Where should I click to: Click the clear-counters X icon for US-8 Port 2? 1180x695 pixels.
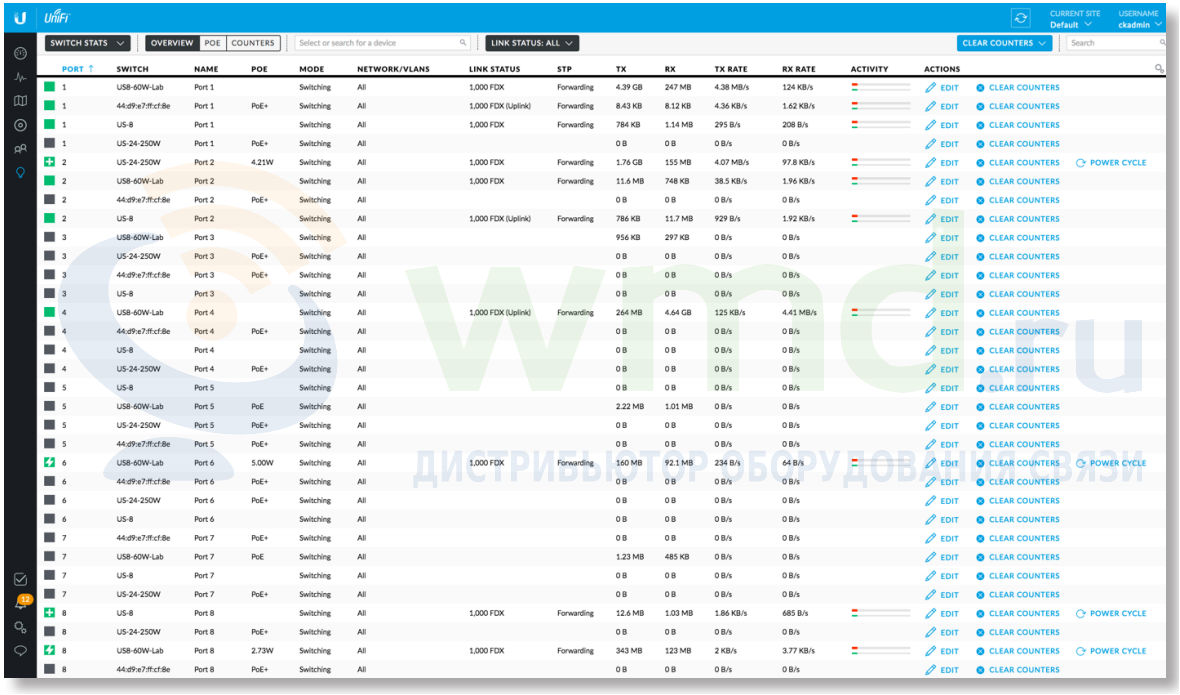pos(980,219)
